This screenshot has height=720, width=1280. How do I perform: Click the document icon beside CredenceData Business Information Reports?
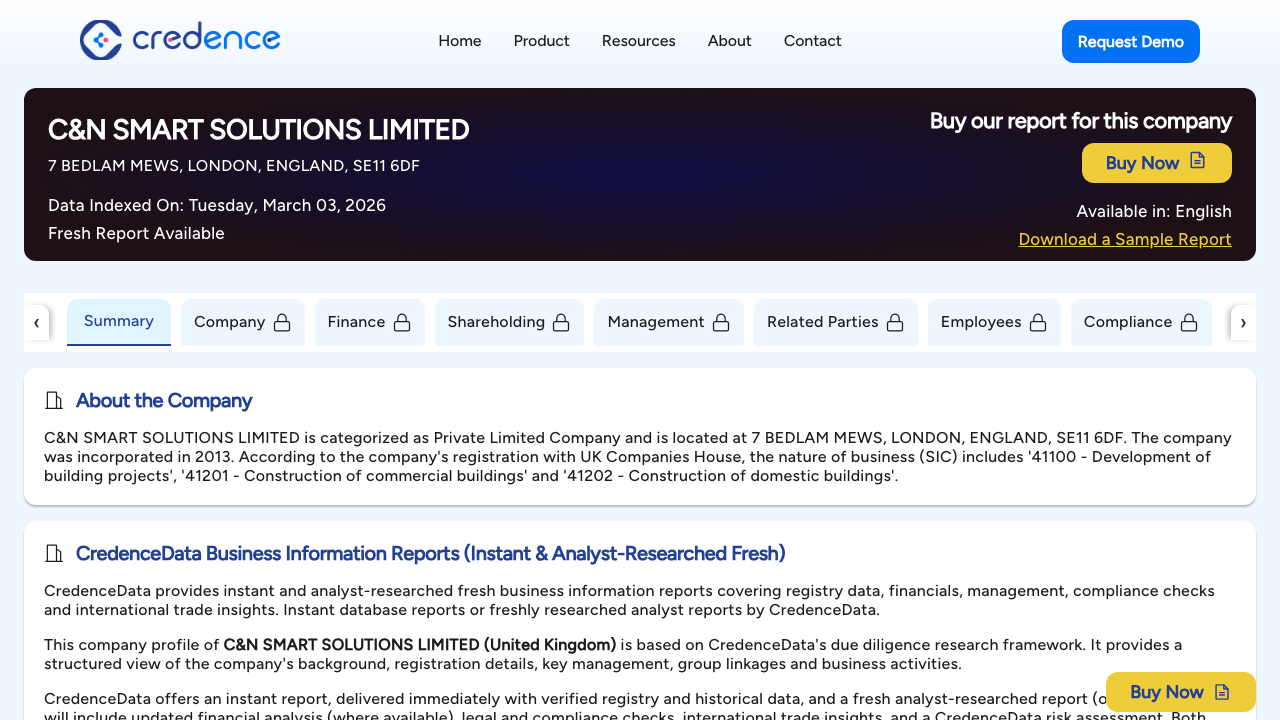[53, 553]
